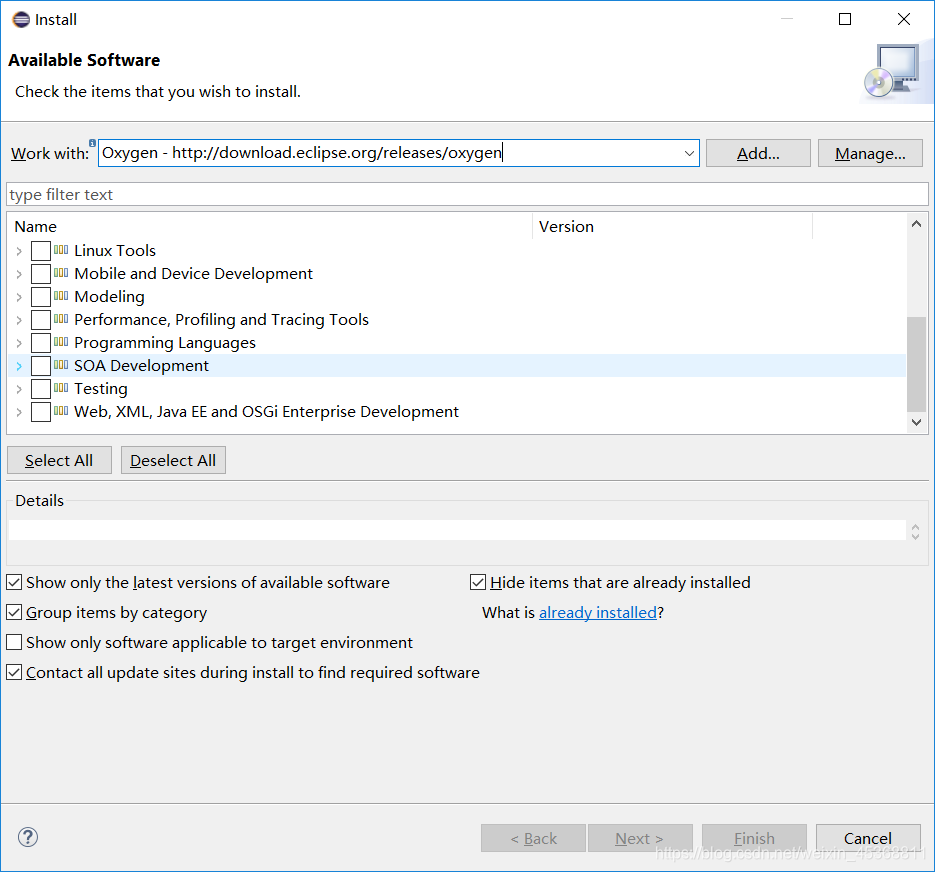
Task: Toggle Group items by category checkbox
Action: coord(14,612)
